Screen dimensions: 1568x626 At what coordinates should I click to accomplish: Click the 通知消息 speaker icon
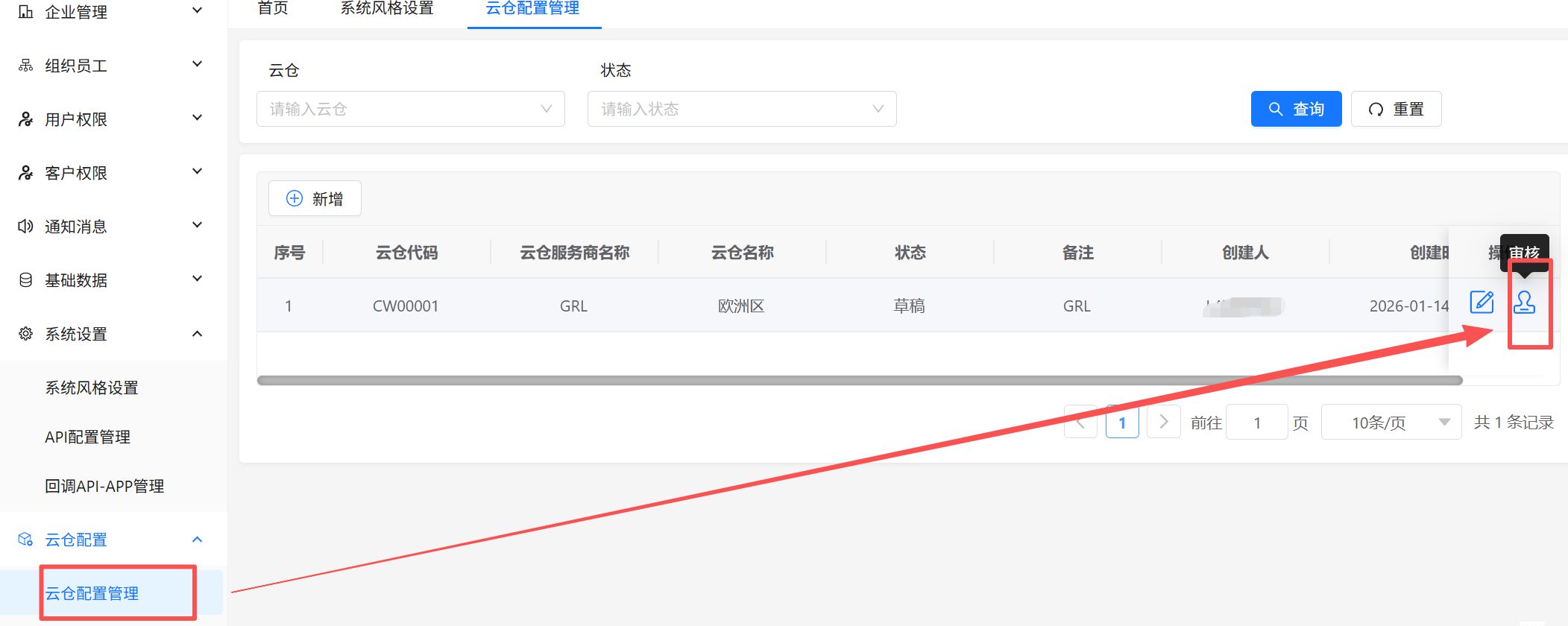(x=25, y=226)
